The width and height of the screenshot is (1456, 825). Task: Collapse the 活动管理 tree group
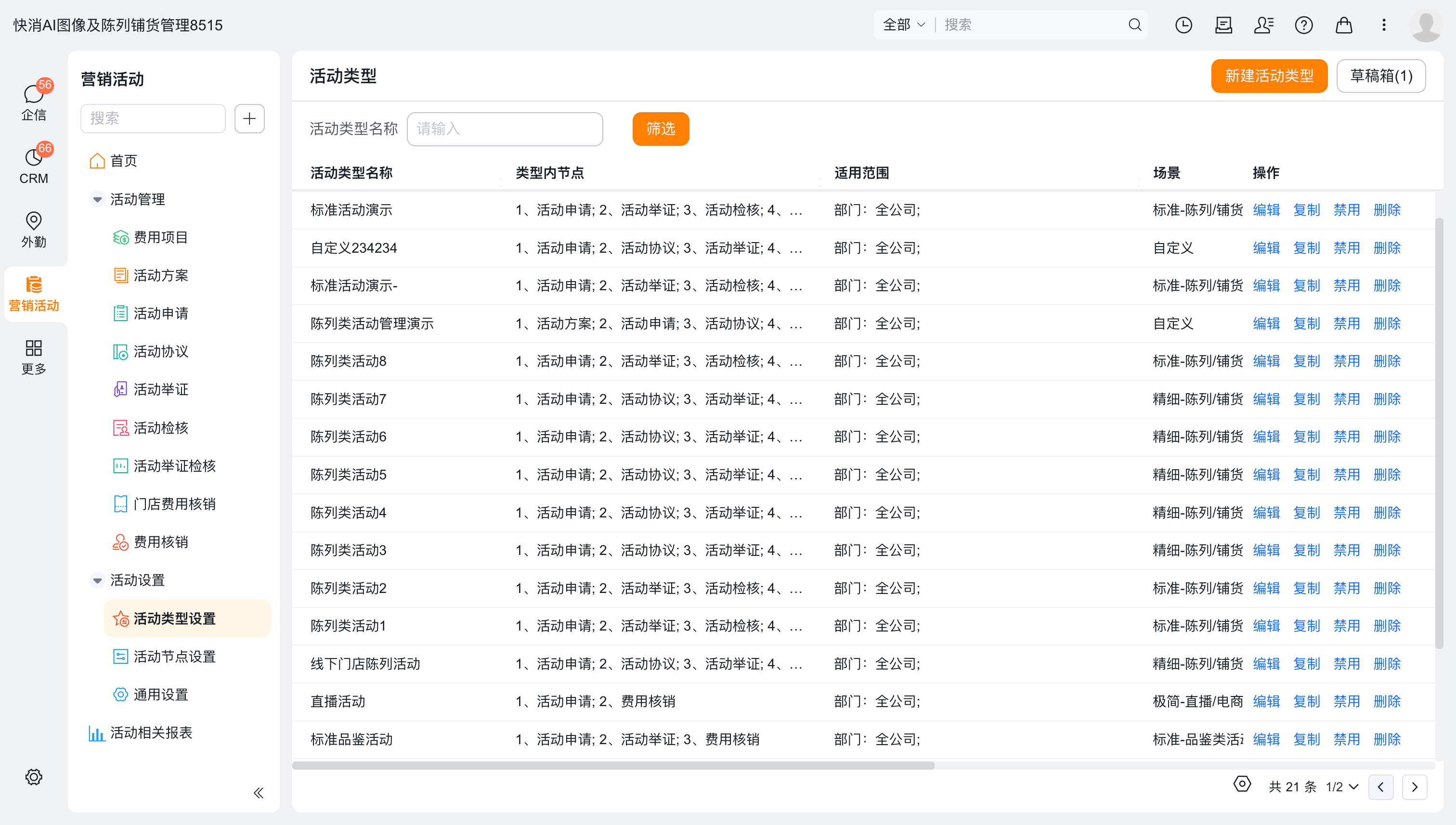[97, 199]
